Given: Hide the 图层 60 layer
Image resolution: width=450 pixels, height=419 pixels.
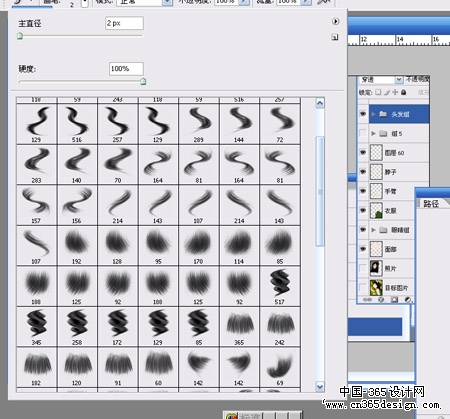Looking at the screenshot, I should click(x=363, y=153).
